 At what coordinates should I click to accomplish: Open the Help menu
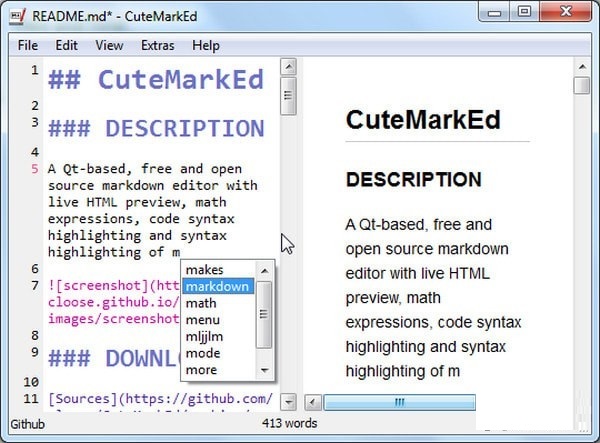(x=206, y=46)
